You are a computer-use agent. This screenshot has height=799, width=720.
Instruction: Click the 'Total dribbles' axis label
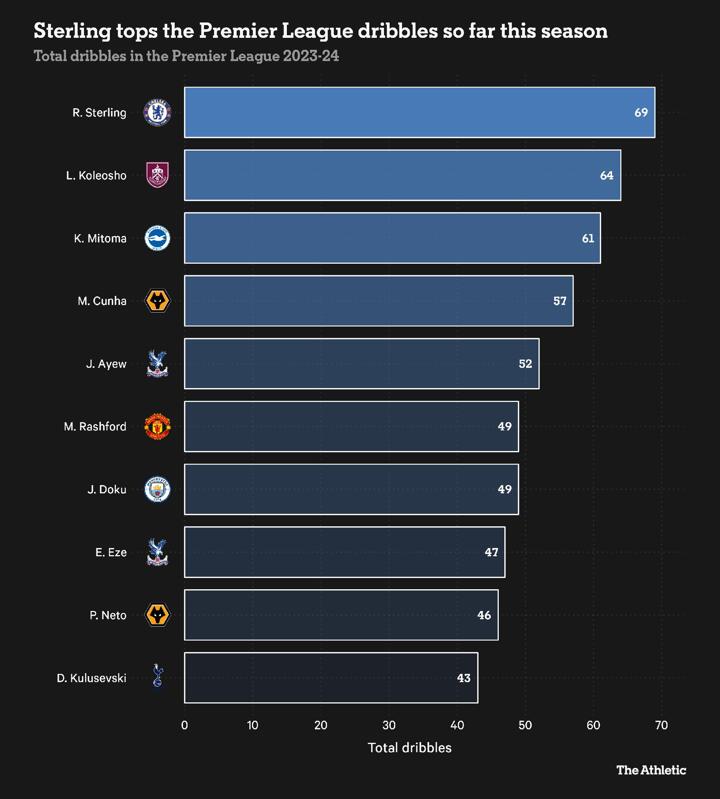(x=409, y=748)
